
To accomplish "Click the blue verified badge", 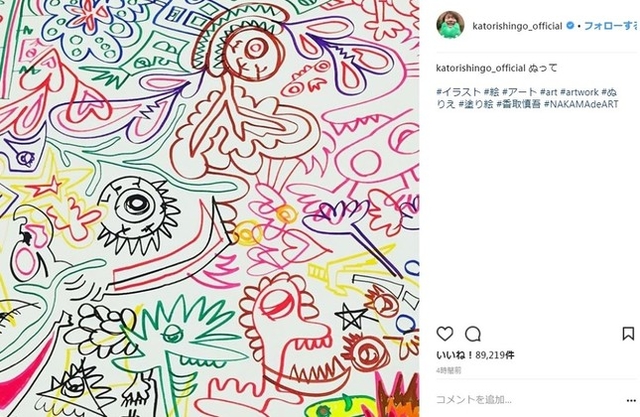I will tap(570, 26).
